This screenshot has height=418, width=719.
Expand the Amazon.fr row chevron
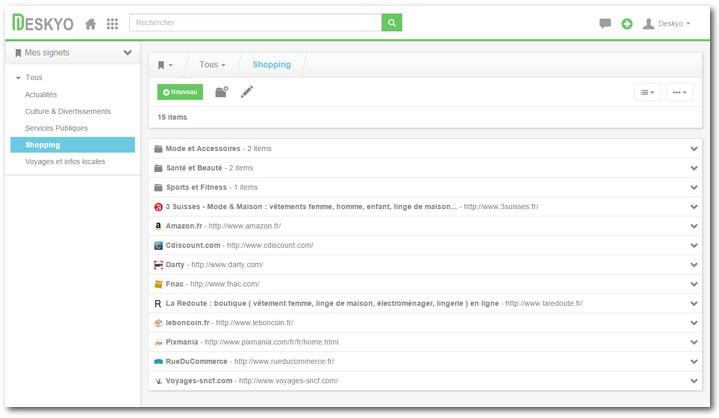point(694,226)
